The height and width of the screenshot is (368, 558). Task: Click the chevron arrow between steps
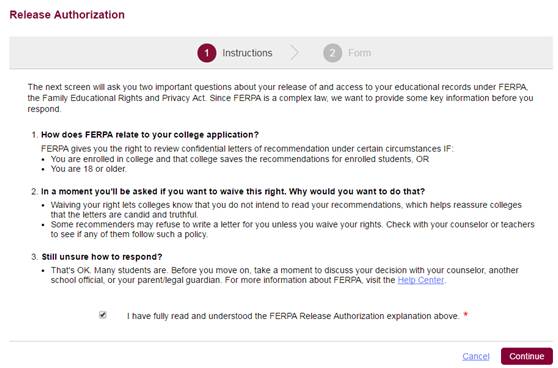pos(294,53)
